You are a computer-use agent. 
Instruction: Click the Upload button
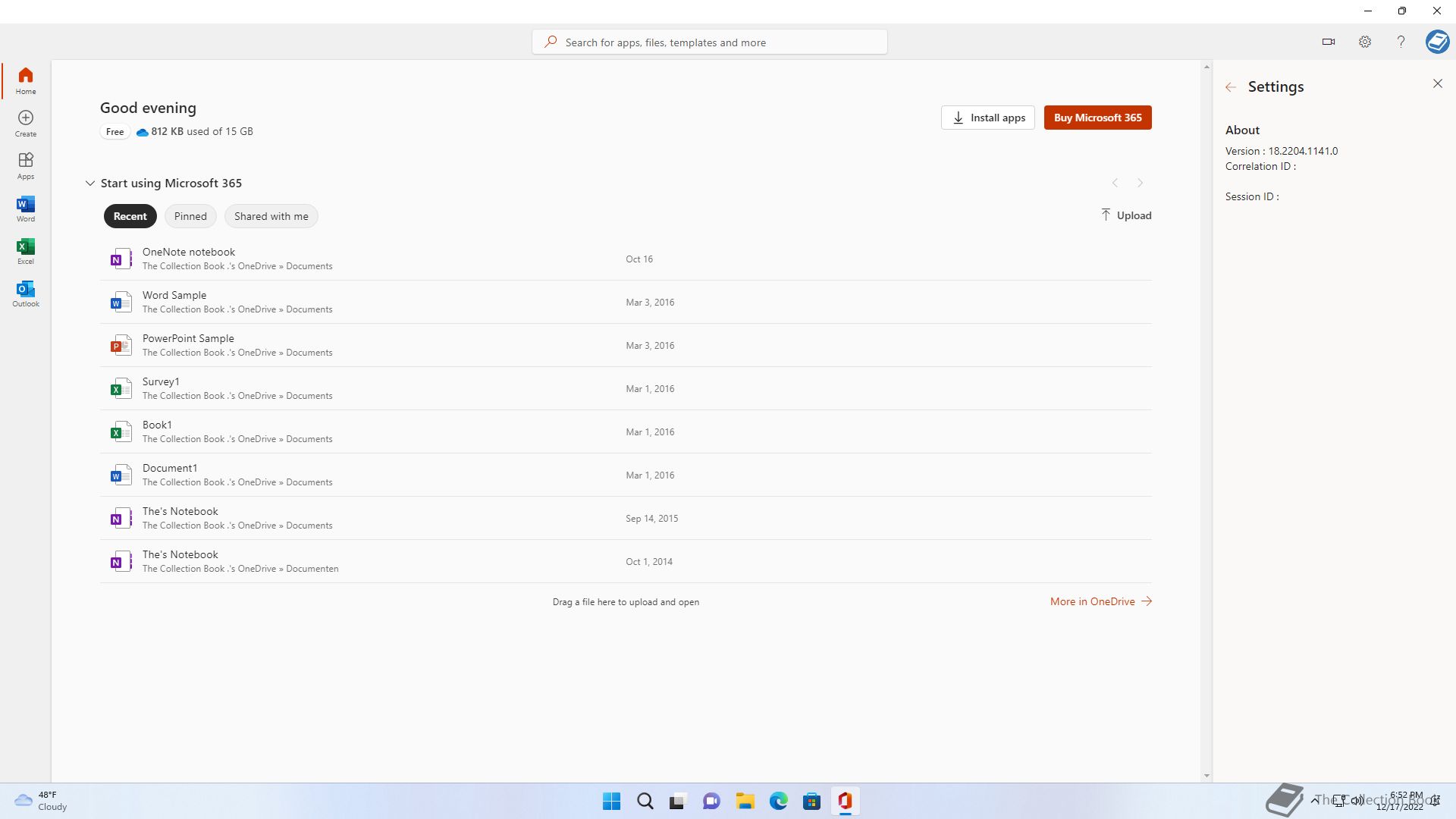coord(1126,215)
